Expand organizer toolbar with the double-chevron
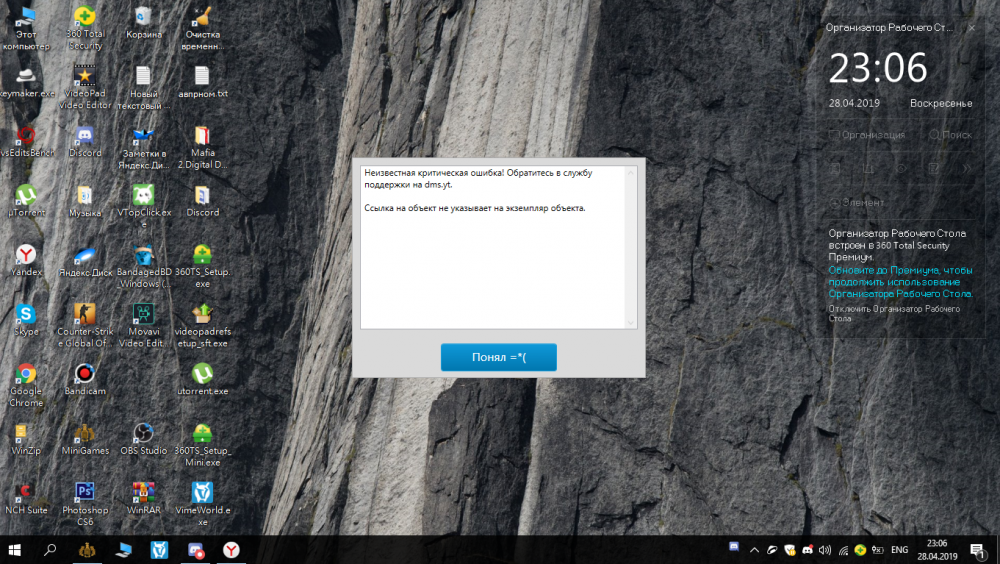 click(966, 168)
